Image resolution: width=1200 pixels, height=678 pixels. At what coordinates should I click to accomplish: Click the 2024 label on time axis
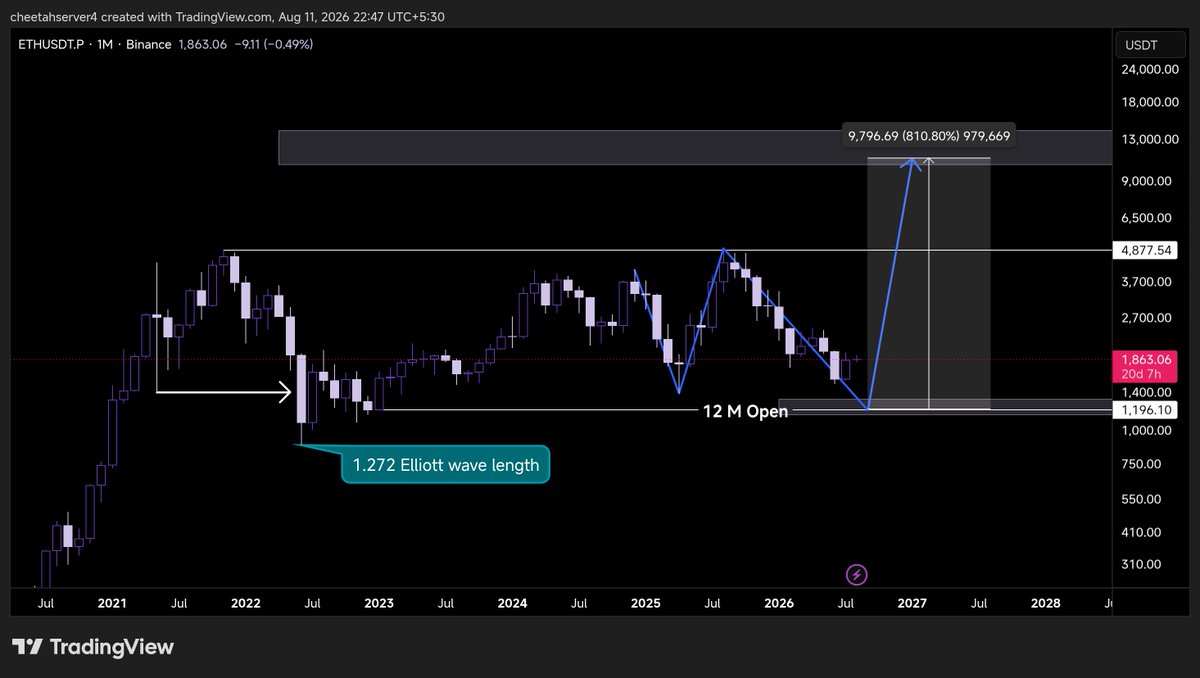pos(512,604)
